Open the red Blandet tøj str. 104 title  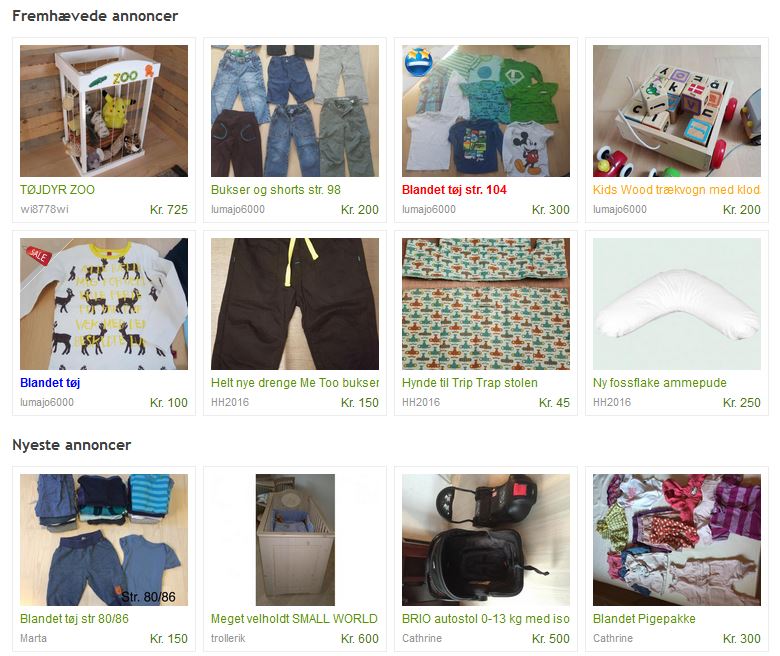pyautogui.click(x=454, y=189)
